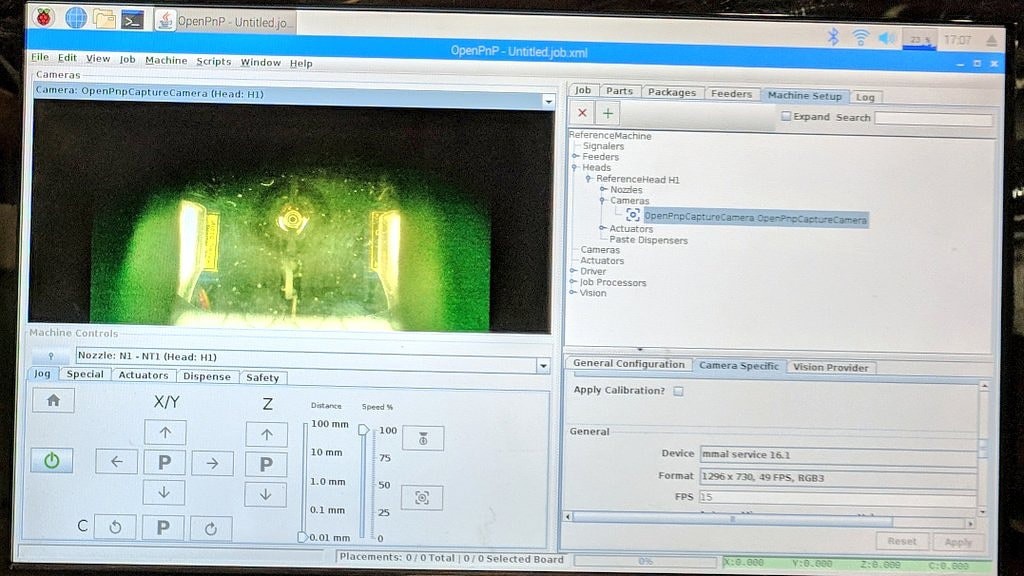Select the ReferenceMachine root item
The height and width of the screenshot is (576, 1024).
[610, 136]
